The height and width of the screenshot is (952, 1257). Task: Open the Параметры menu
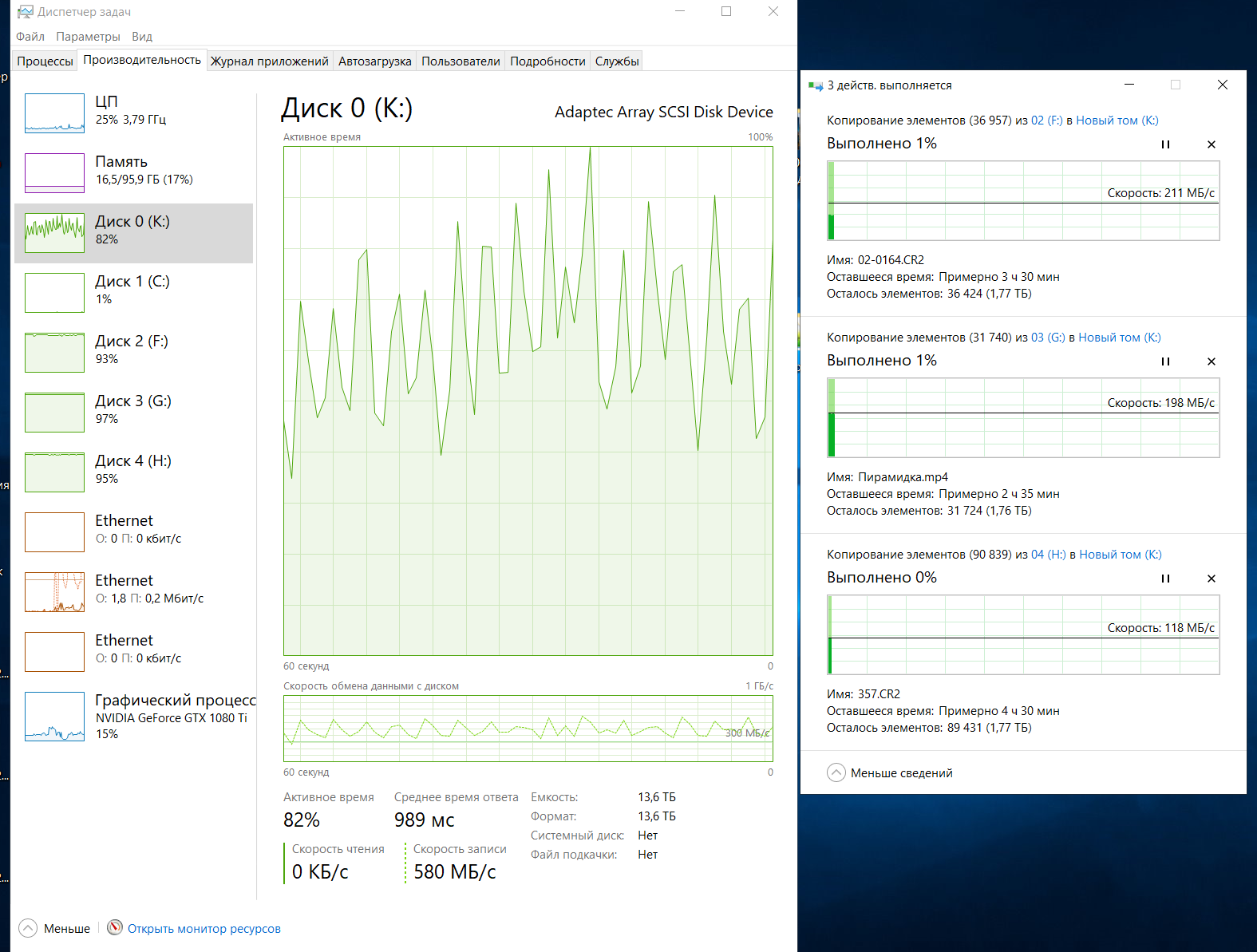coord(88,37)
